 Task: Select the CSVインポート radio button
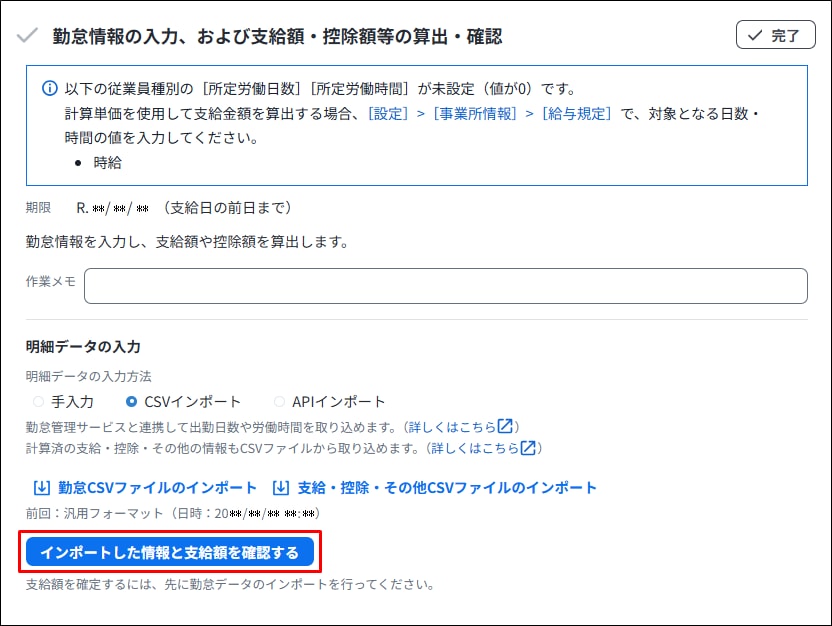(x=132, y=402)
